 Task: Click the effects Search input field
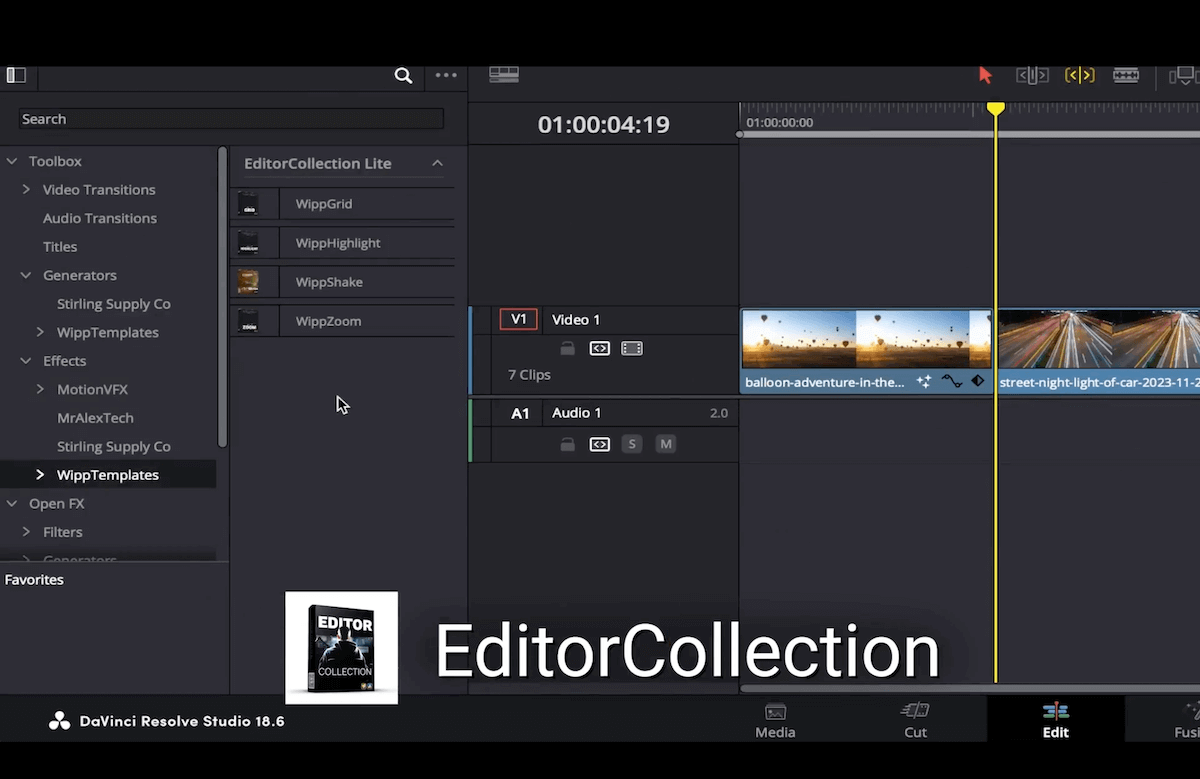point(231,119)
